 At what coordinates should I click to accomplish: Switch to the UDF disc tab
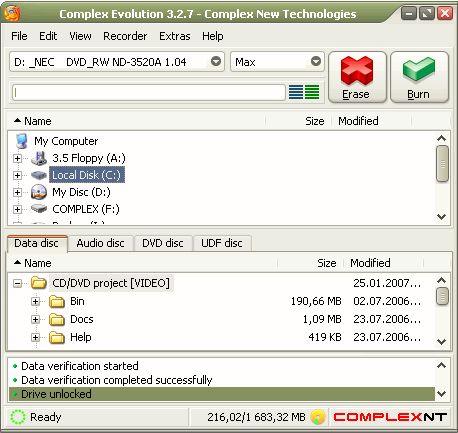(x=222, y=243)
